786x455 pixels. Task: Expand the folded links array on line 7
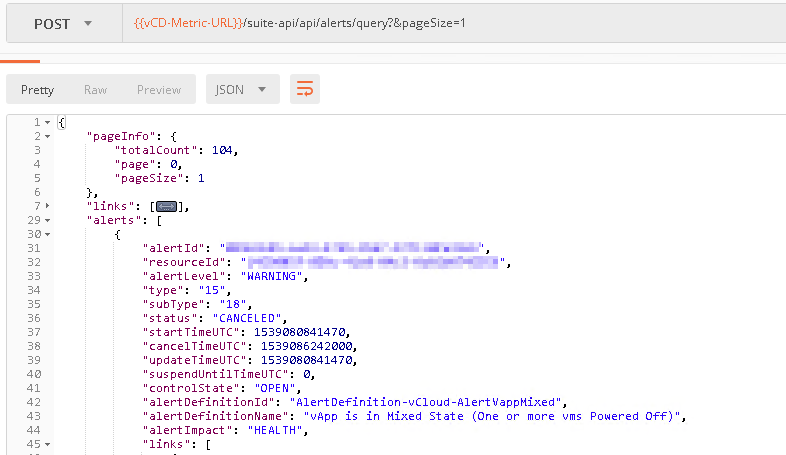click(47, 206)
